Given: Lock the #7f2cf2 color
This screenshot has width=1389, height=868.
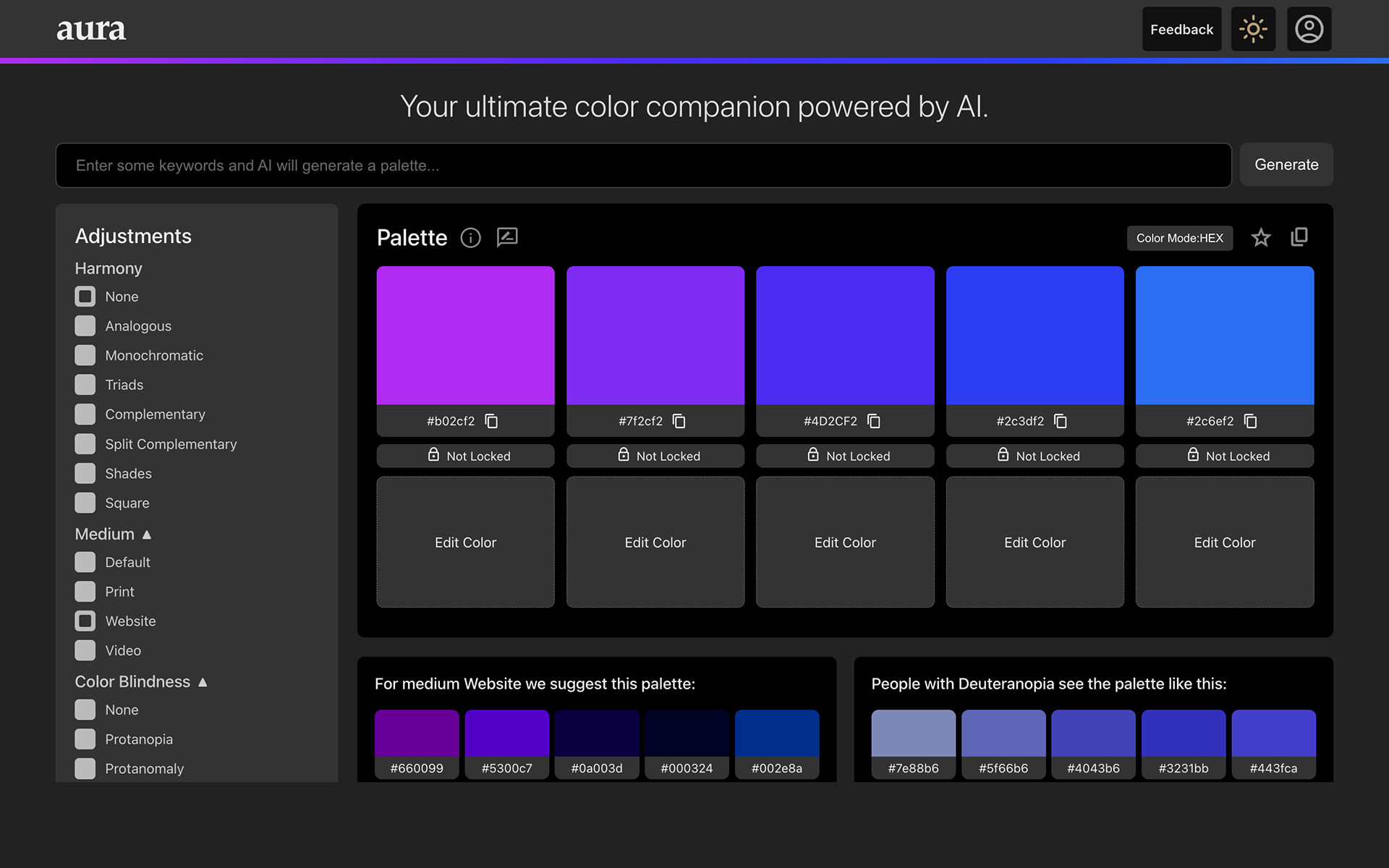Looking at the screenshot, I should [x=655, y=456].
